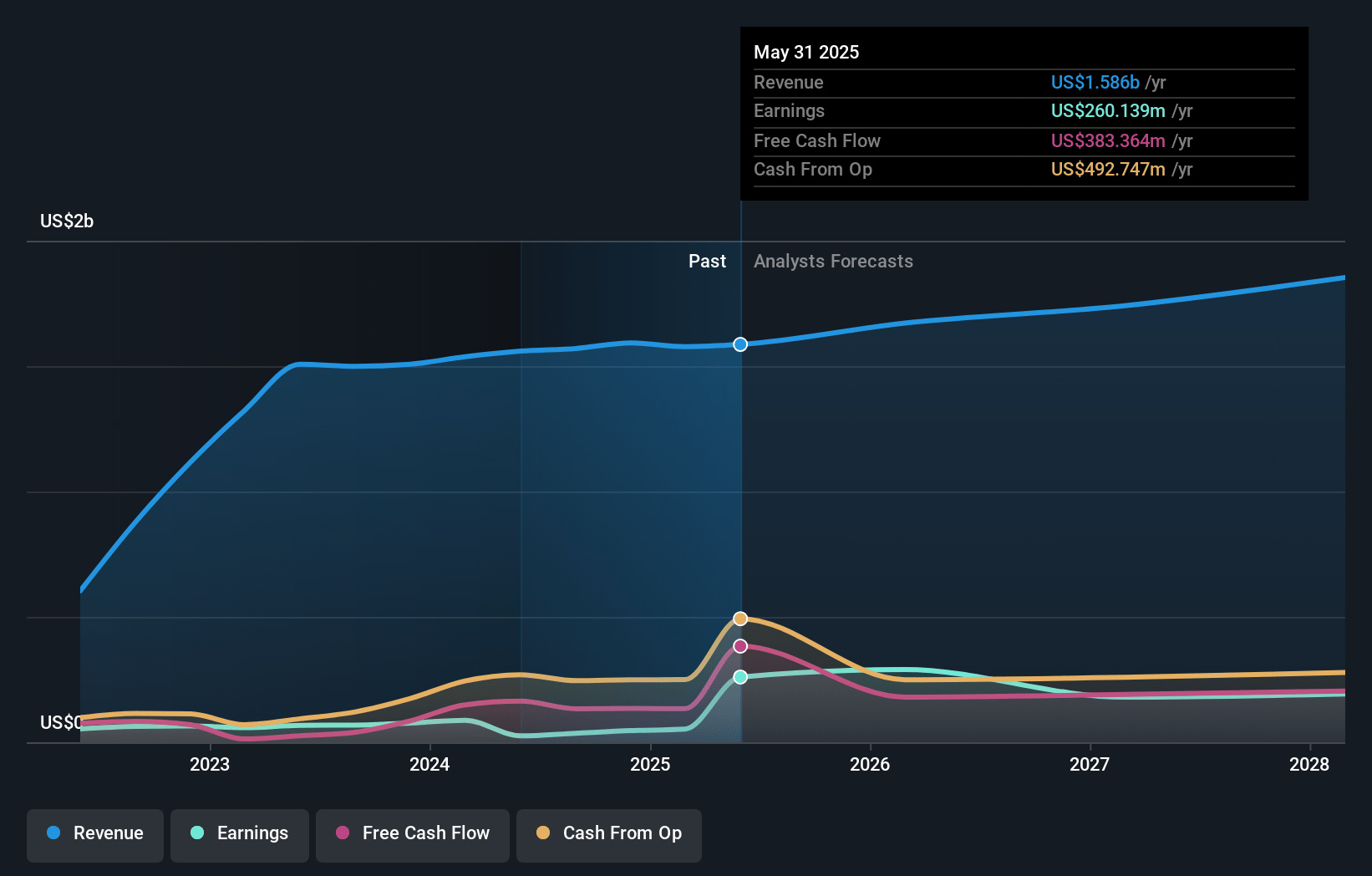1372x876 pixels.
Task: Select the Earnings data point marker on chart
Action: point(740,677)
